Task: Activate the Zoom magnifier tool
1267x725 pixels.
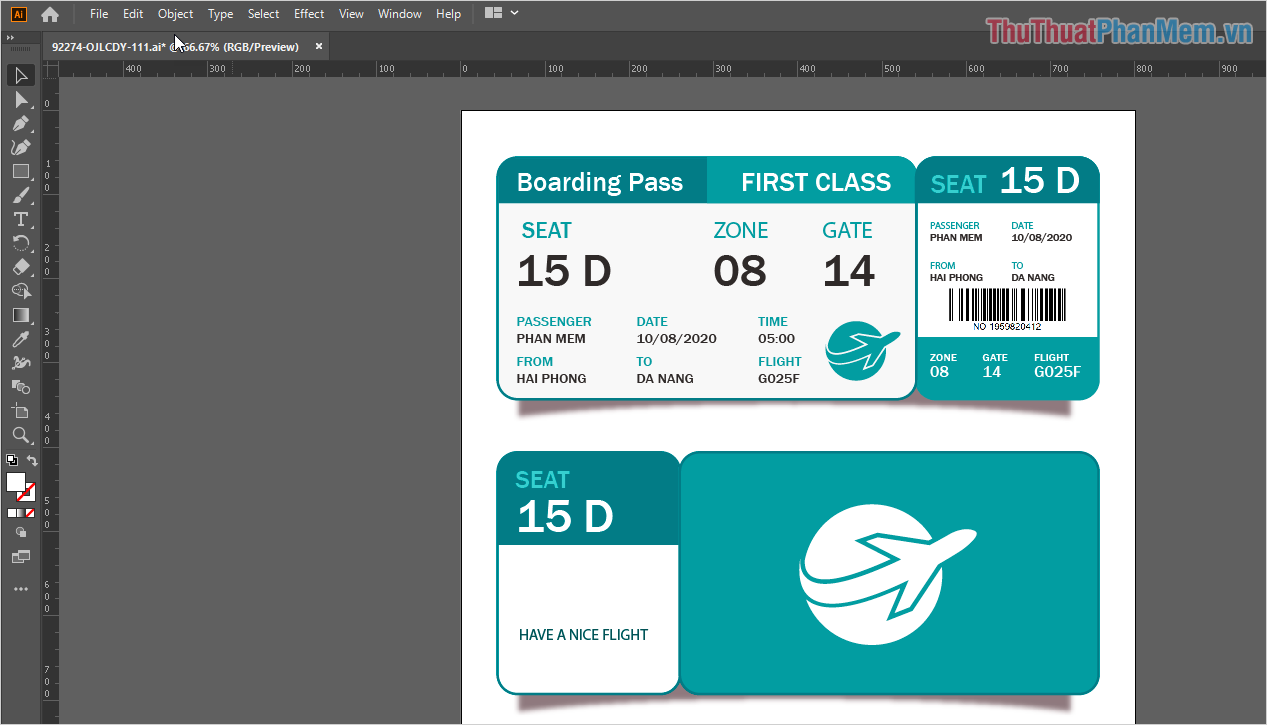Action: click(x=20, y=435)
